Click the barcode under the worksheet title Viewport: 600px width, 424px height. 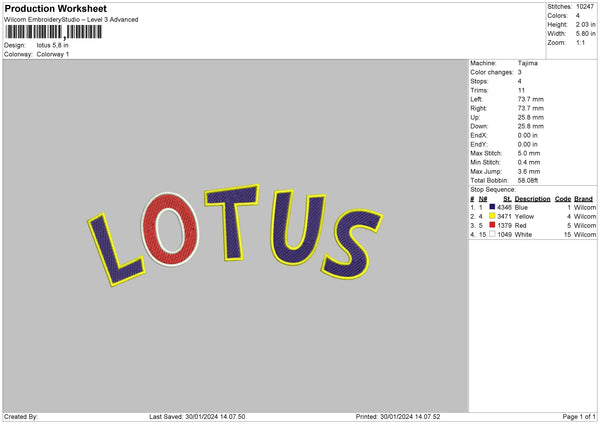point(54,32)
